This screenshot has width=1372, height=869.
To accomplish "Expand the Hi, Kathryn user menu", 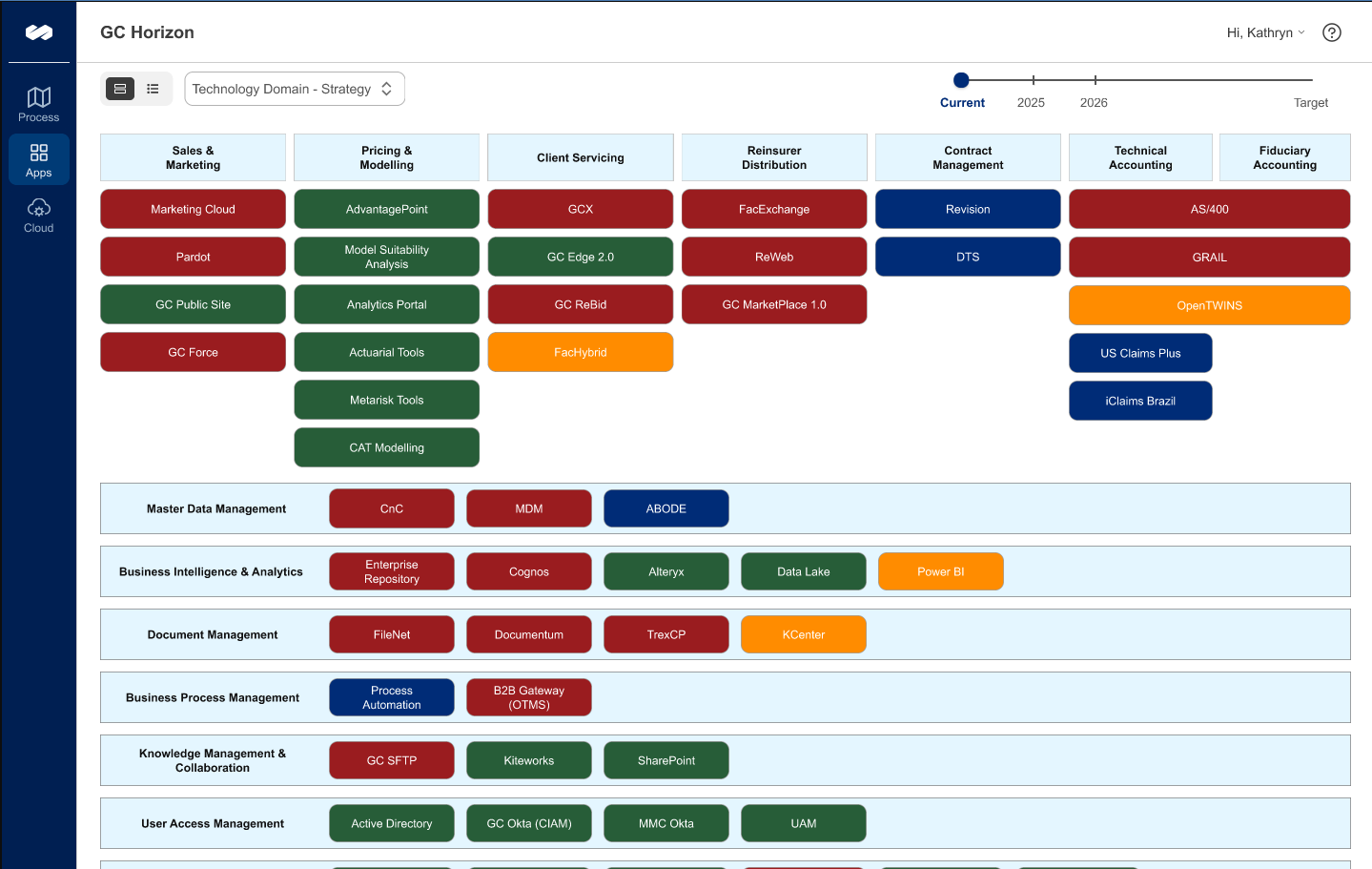I will click(x=1265, y=32).
